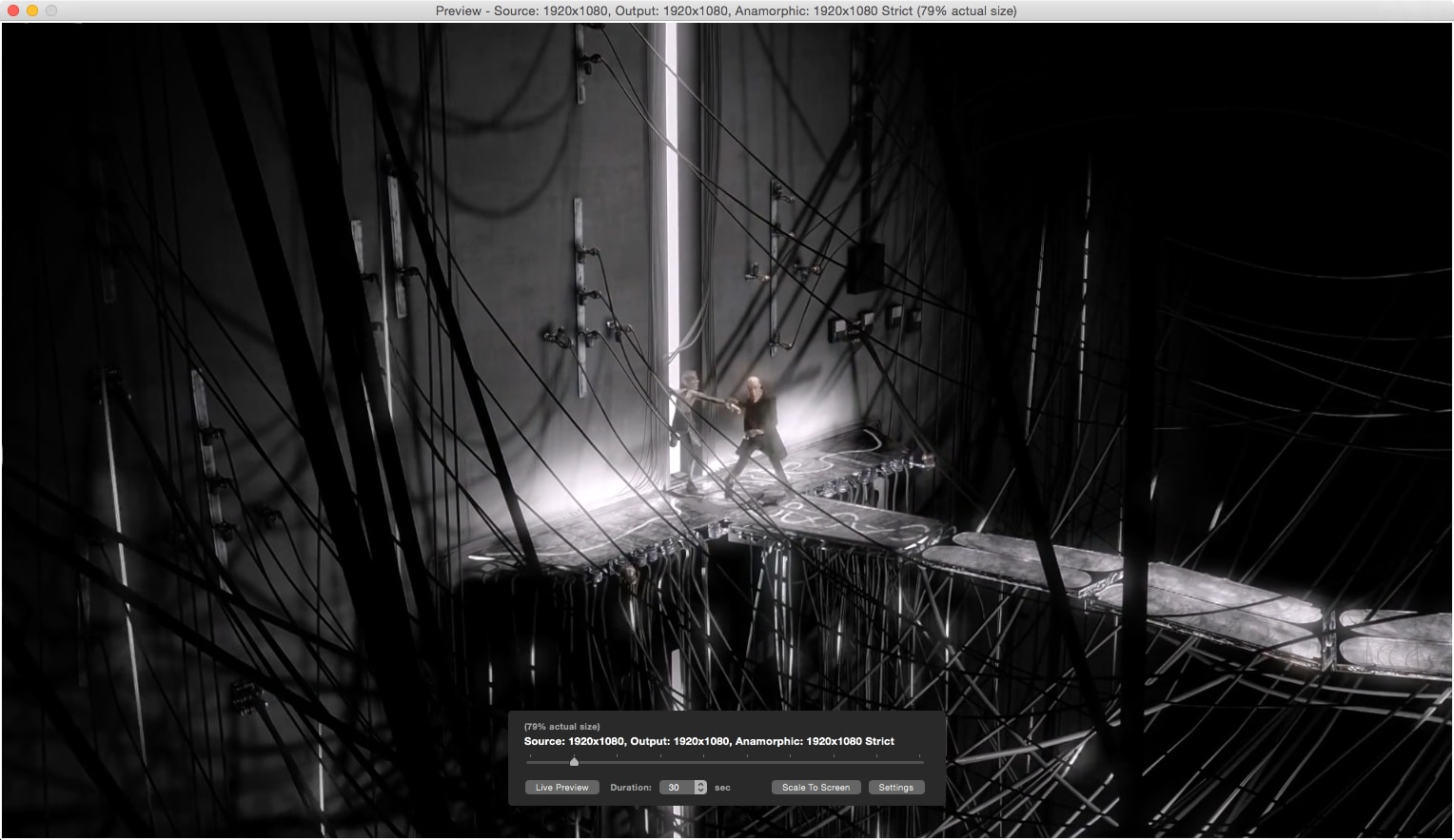Screen dimensions: 1454x840
Task: Click the Duration label text
Action: pos(630,788)
